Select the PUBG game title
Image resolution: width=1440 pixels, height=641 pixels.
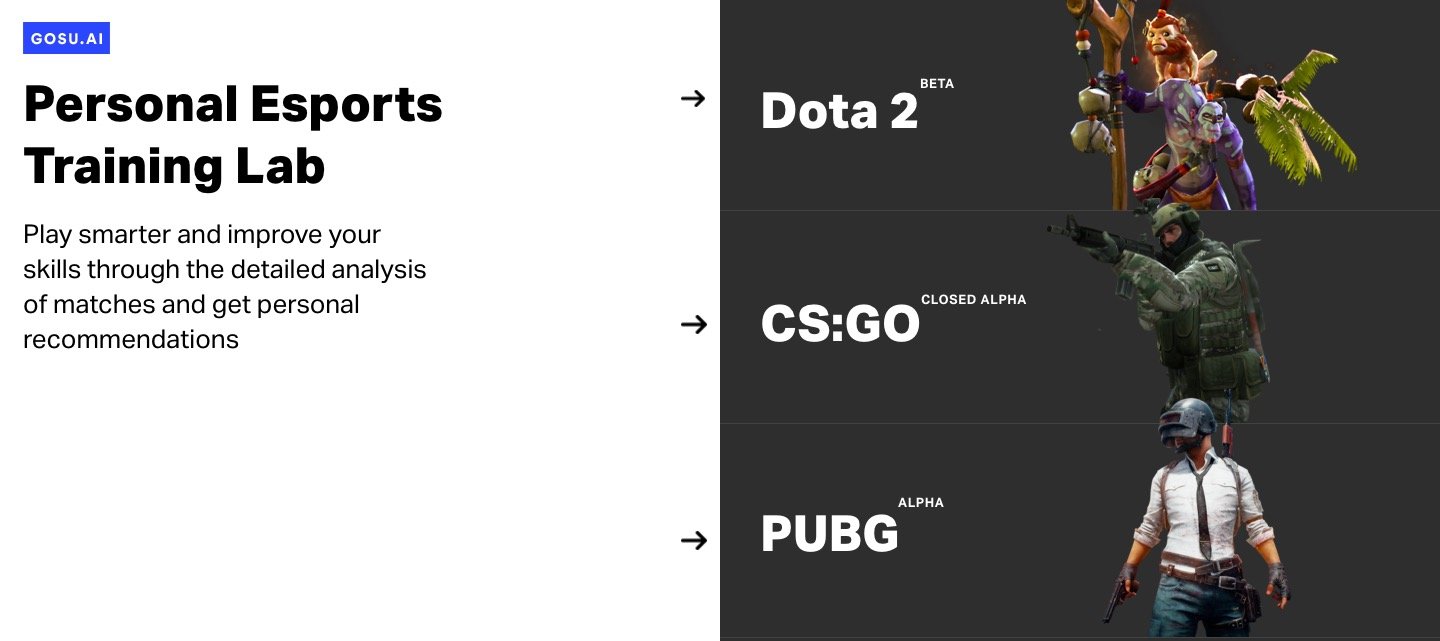pos(829,534)
